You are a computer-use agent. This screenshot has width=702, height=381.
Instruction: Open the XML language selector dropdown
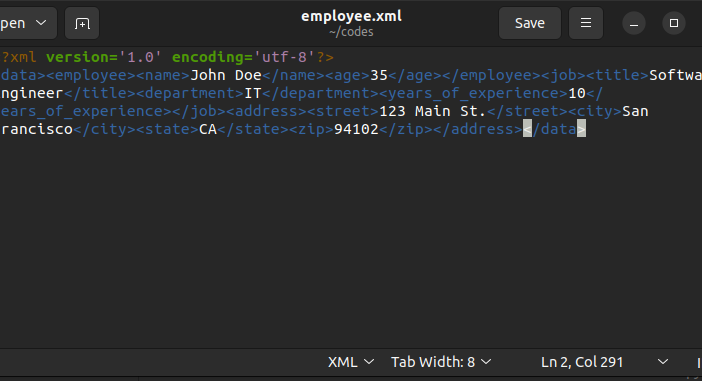pyautogui.click(x=351, y=362)
